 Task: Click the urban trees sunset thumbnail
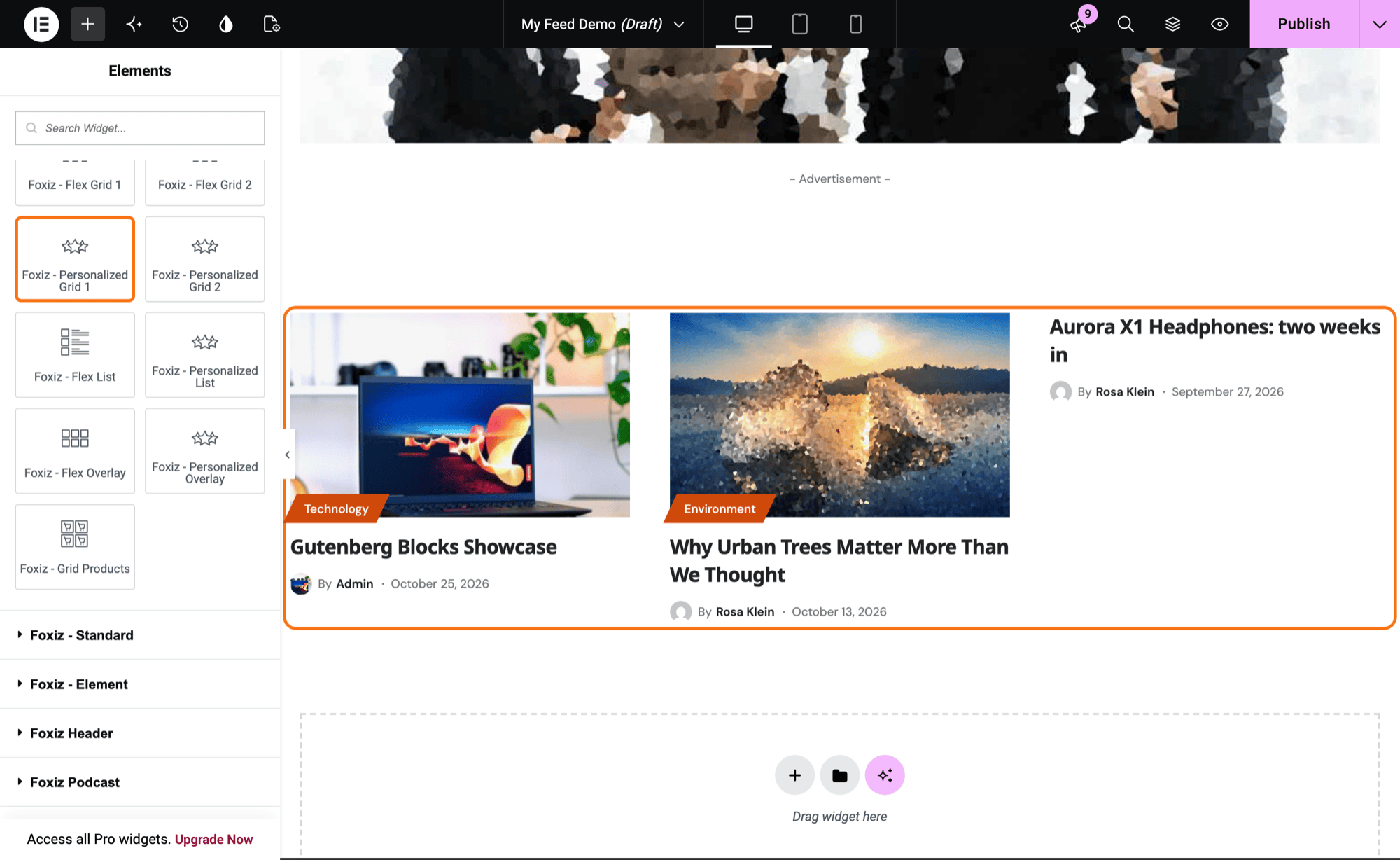click(839, 415)
